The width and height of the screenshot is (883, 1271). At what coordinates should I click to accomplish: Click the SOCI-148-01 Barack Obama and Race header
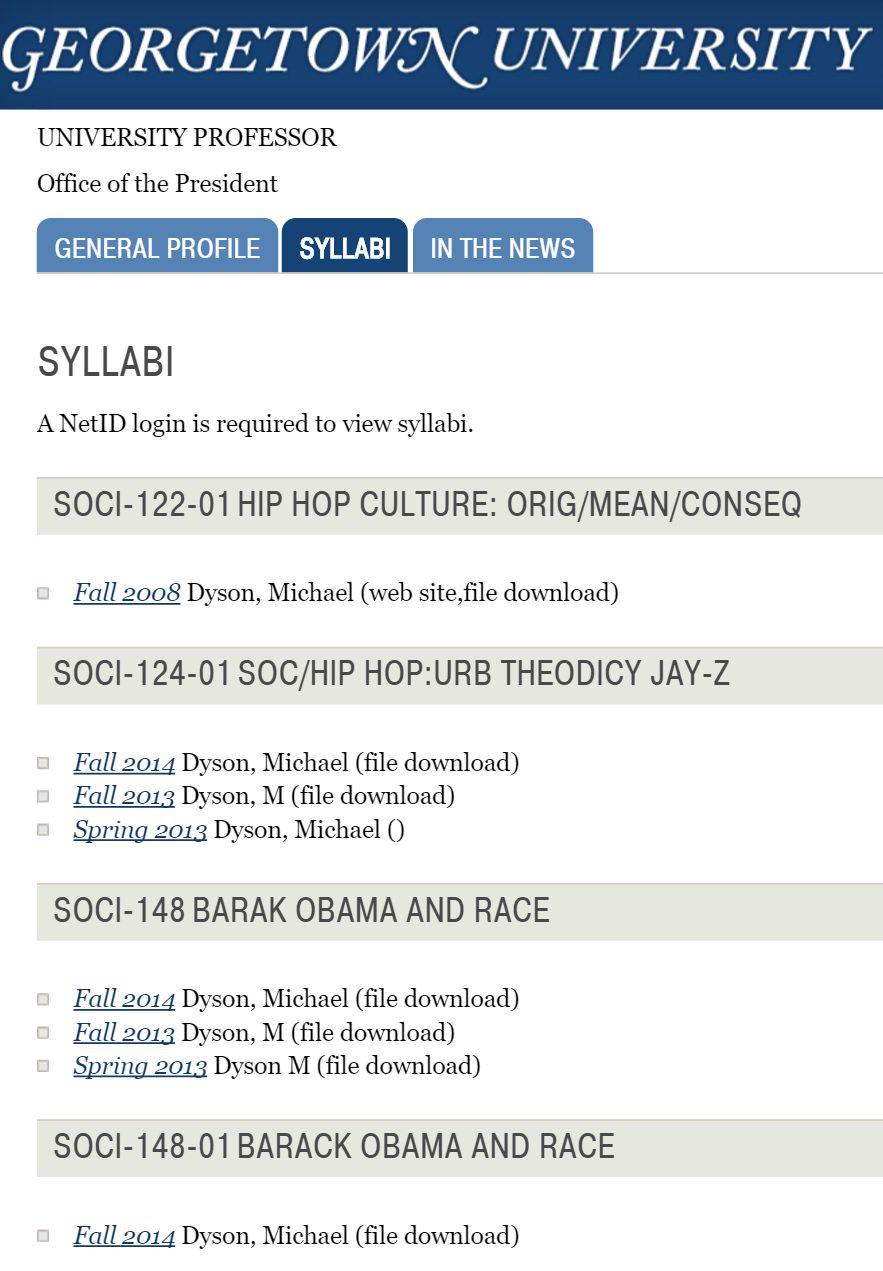[x=460, y=1147]
